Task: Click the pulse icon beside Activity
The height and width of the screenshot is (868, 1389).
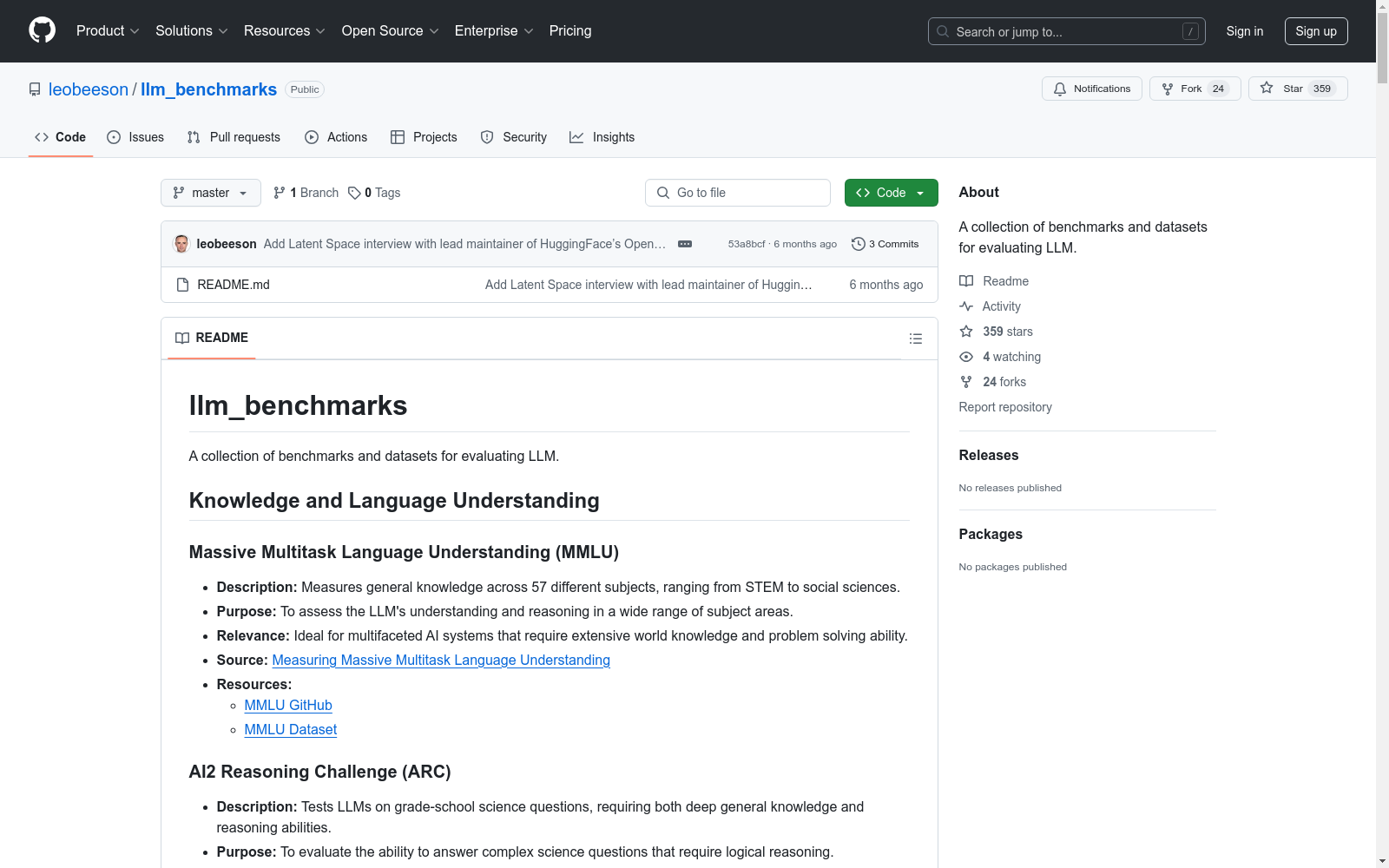Action: (x=966, y=306)
